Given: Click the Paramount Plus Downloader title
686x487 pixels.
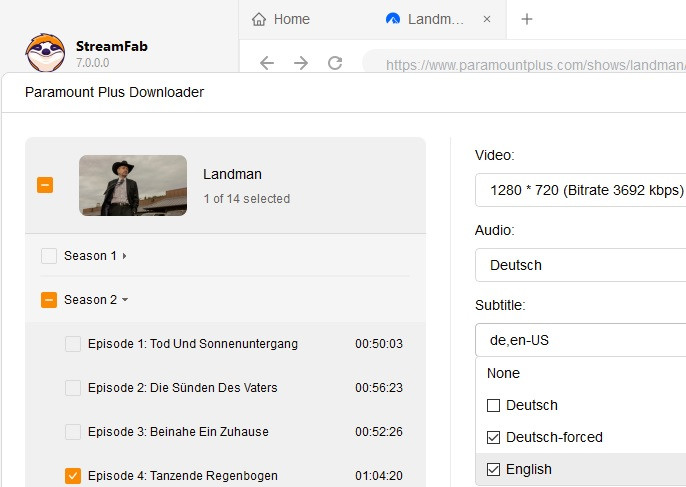Looking at the screenshot, I should [x=115, y=92].
